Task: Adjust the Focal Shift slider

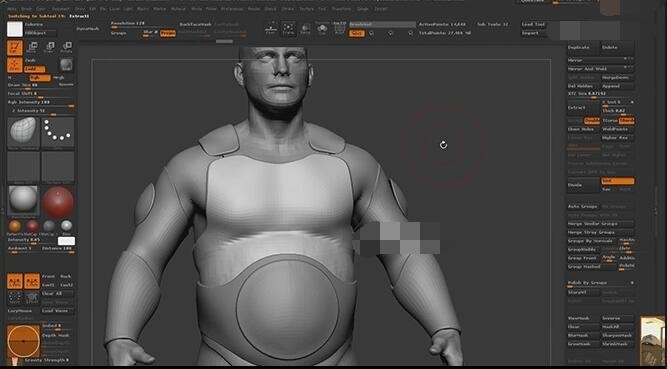Action: tap(41, 94)
